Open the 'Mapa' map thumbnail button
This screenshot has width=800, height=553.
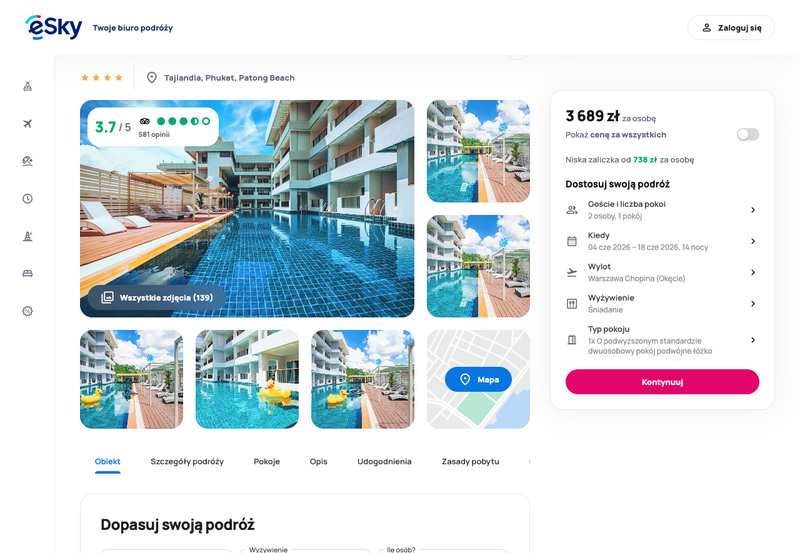[x=478, y=379]
